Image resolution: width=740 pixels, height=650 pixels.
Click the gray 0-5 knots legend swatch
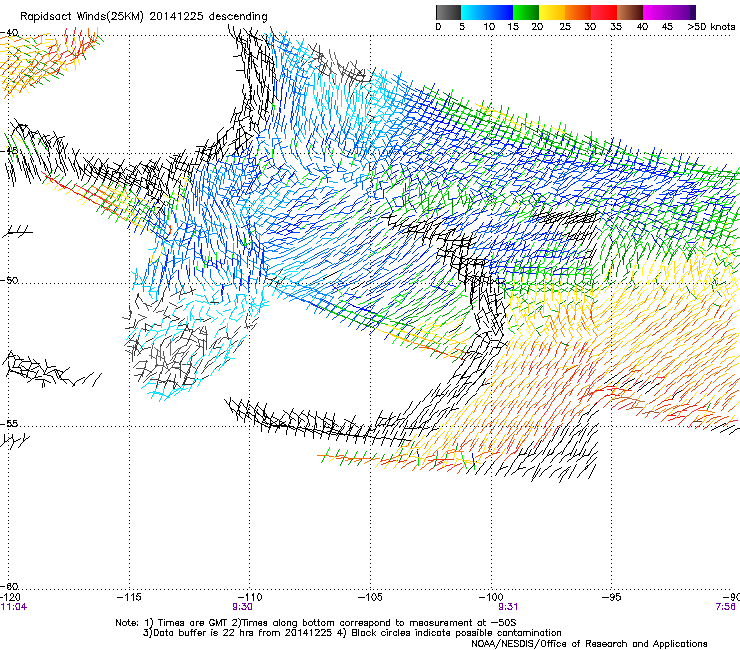click(448, 12)
